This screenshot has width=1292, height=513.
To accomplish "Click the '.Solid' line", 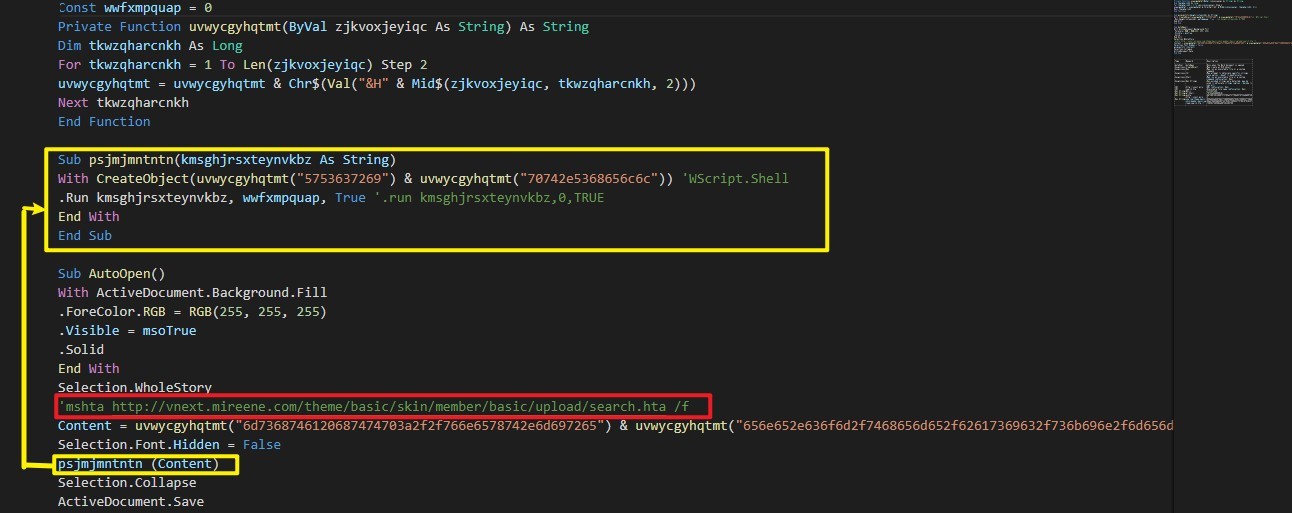I will tap(80, 349).
